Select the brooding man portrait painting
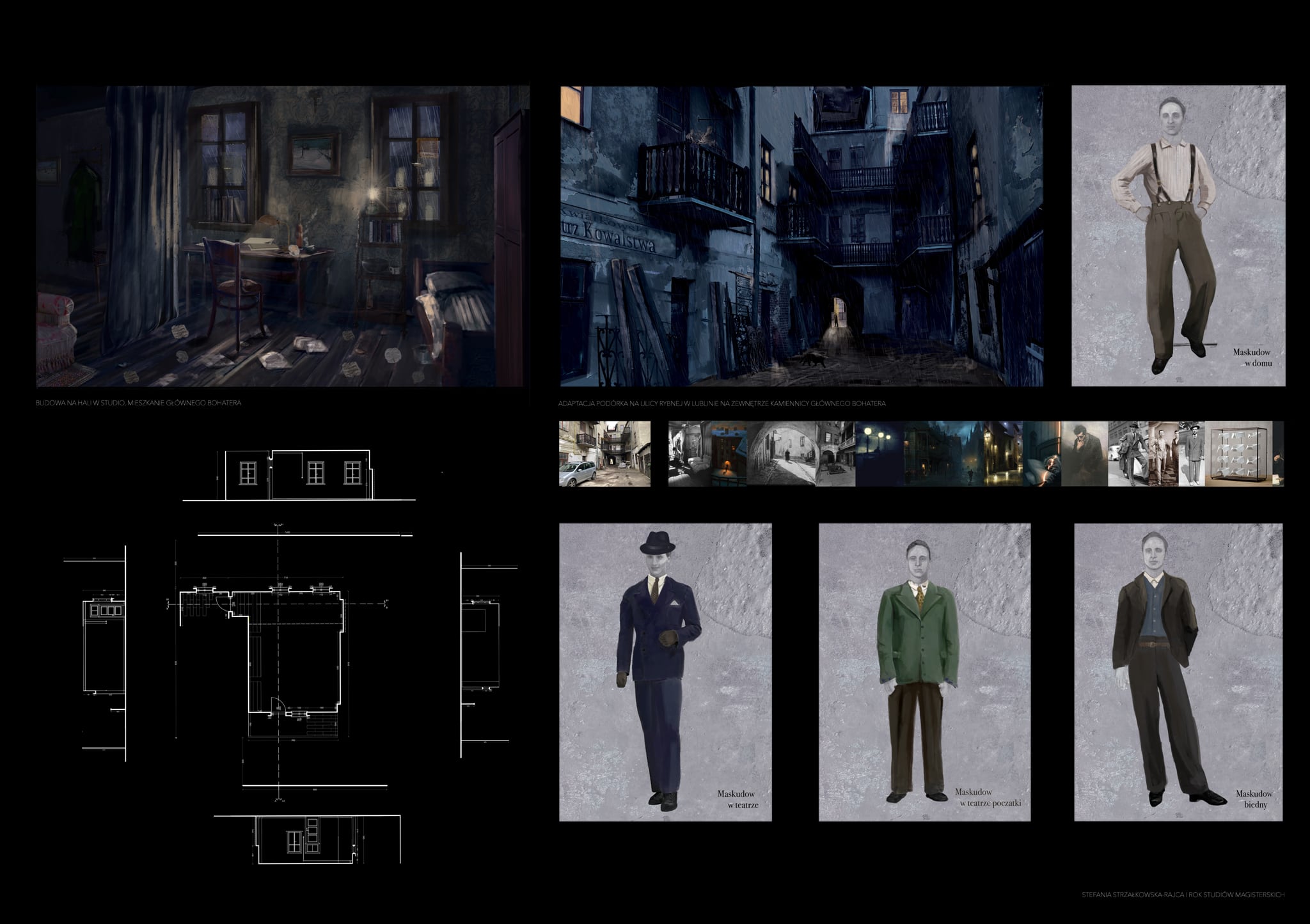This screenshot has height=924, width=1310. 1084,453
